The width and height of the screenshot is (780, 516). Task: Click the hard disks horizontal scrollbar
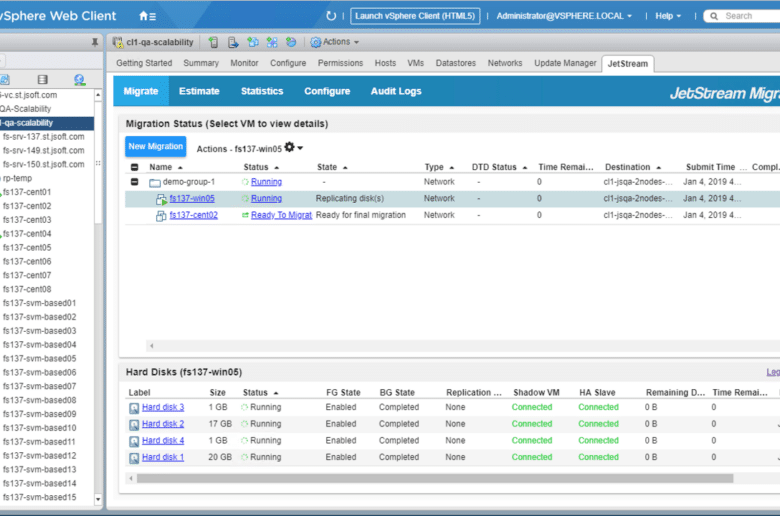tap(435, 478)
